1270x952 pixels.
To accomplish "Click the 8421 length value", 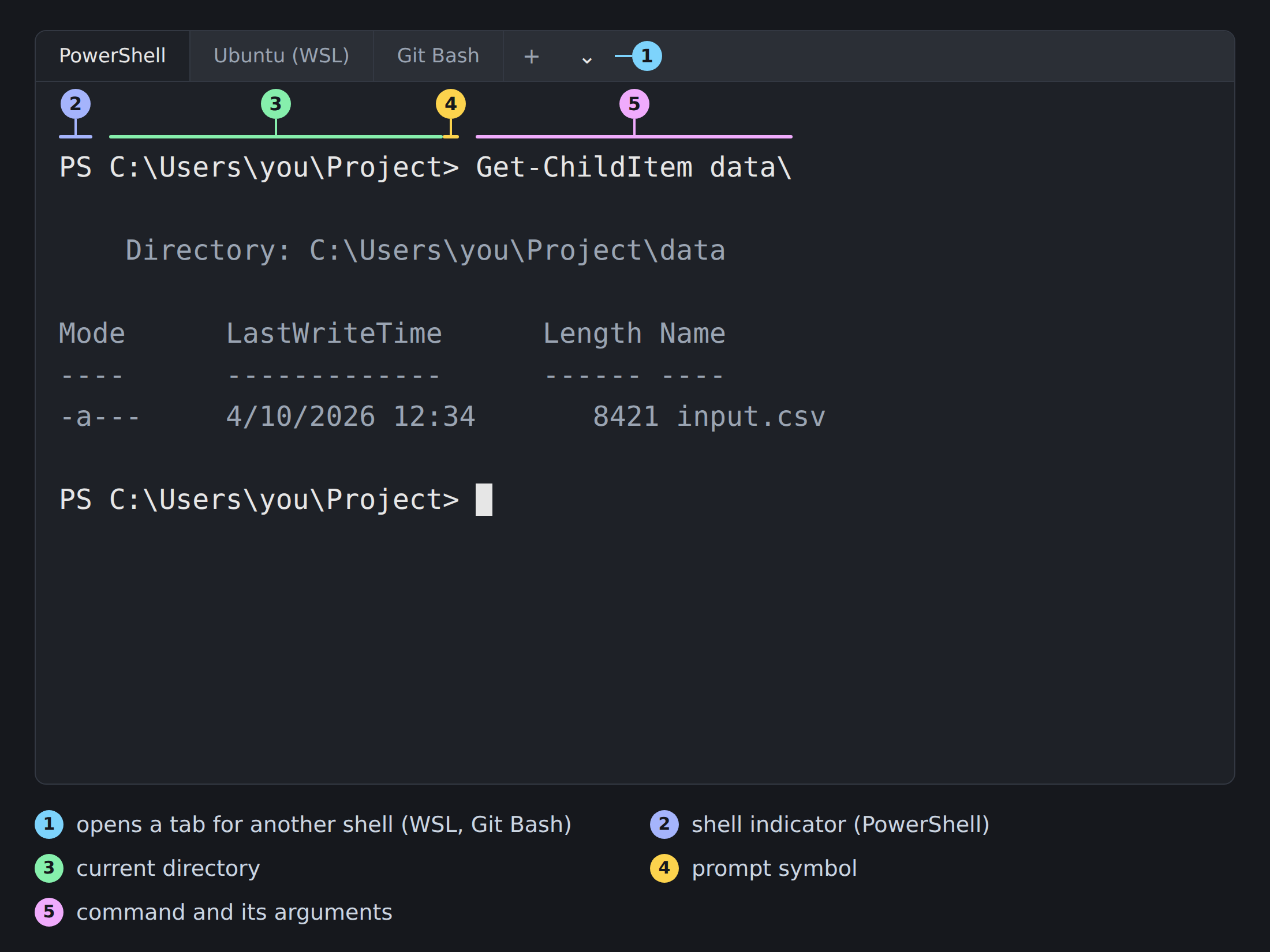I will [626, 417].
